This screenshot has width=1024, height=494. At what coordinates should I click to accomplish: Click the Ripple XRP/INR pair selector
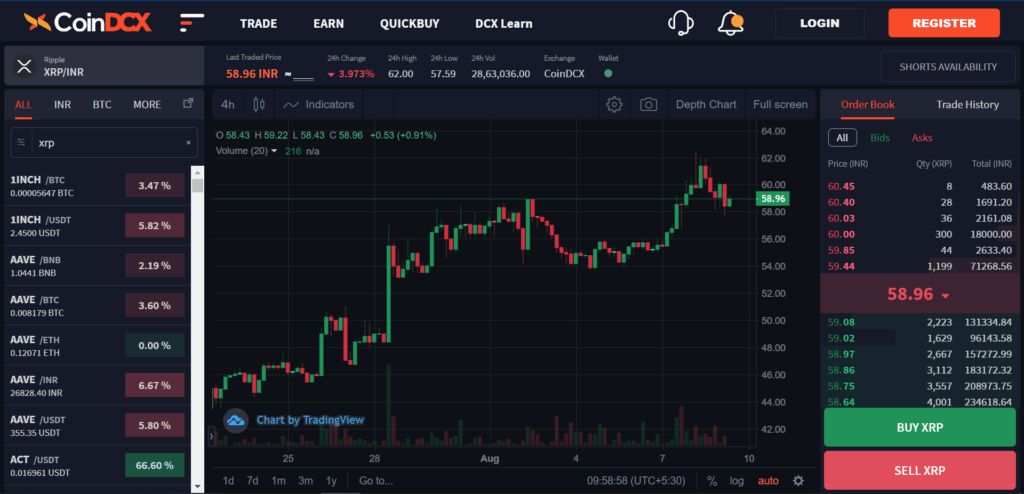point(104,66)
